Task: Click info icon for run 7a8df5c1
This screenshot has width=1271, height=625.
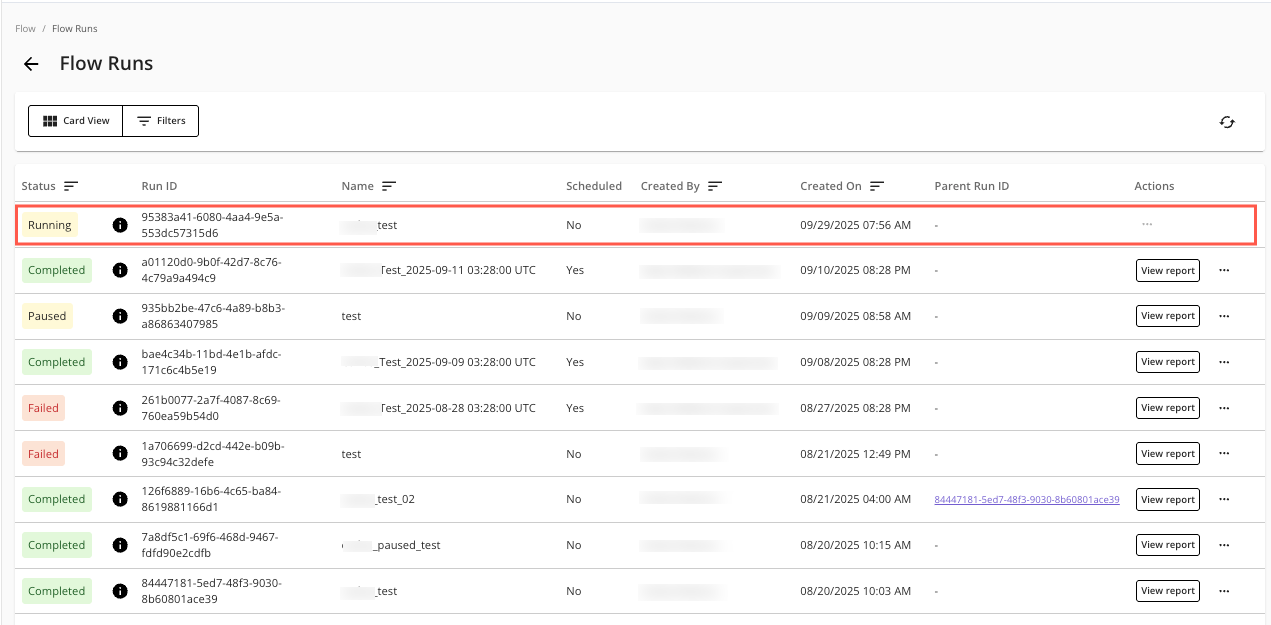Action: pos(120,545)
